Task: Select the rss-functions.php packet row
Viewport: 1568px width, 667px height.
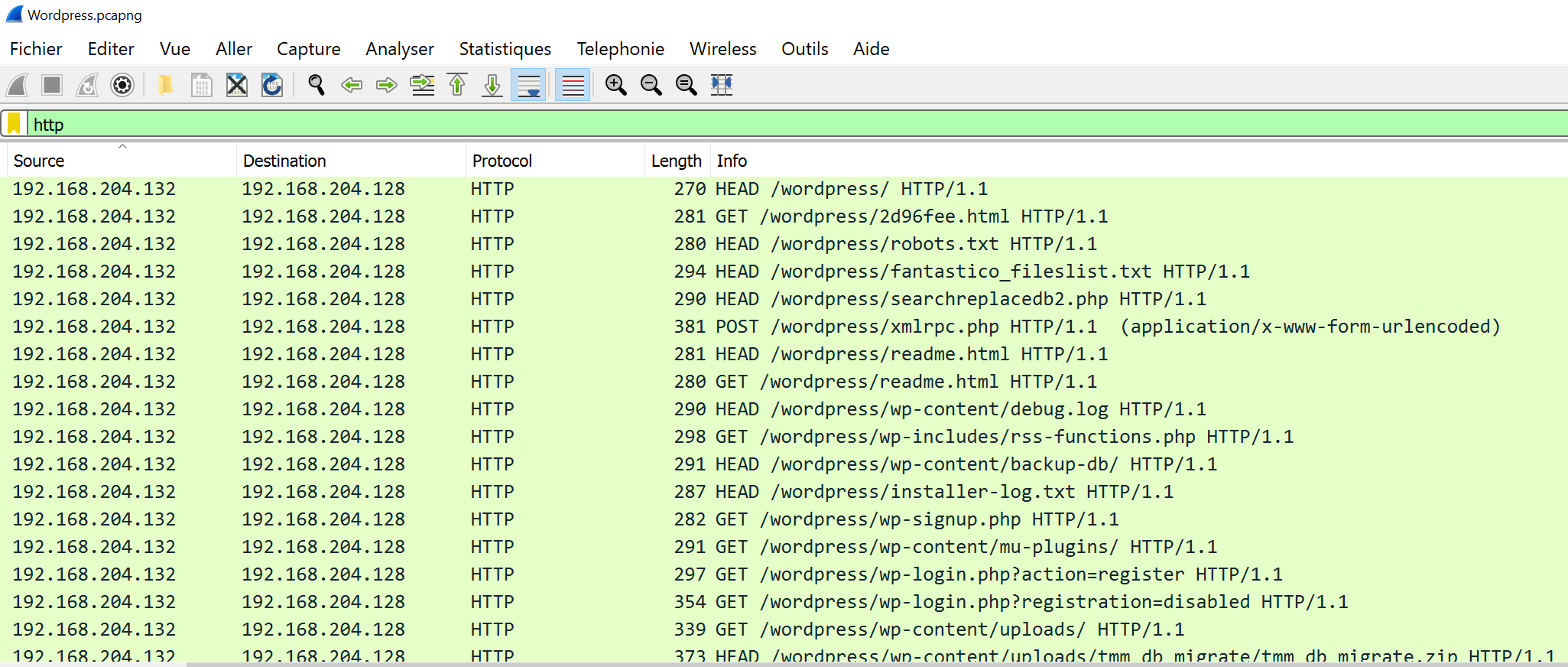Action: pyautogui.click(x=784, y=437)
